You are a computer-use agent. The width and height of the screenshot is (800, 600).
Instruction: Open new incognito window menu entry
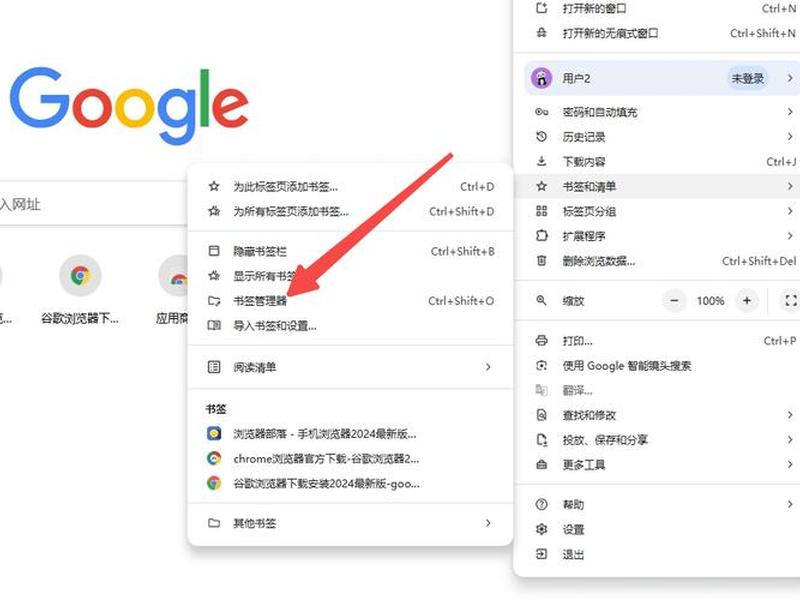pyautogui.click(x=658, y=34)
